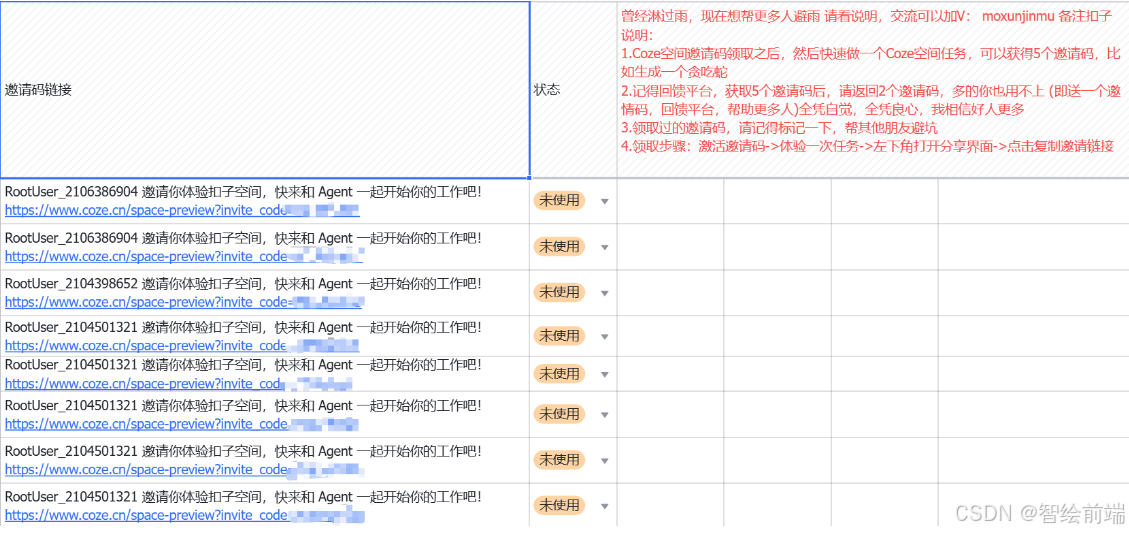Select RootUser_2104398652 invitation text
The image size is (1129, 533).
click(x=243, y=284)
